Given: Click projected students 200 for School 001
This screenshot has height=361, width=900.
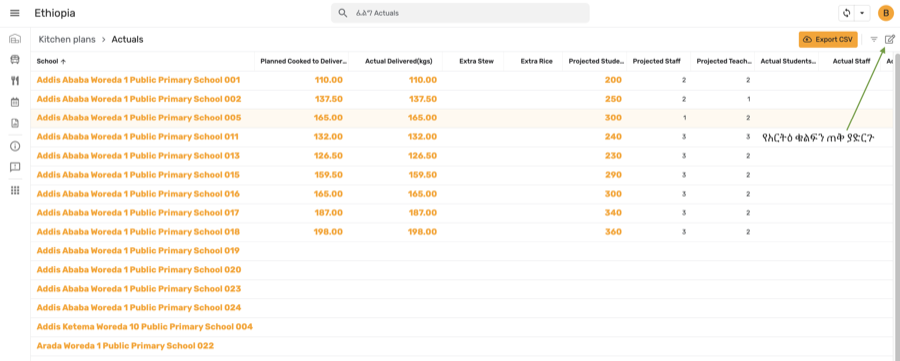Looking at the screenshot, I should pyautogui.click(x=613, y=80).
